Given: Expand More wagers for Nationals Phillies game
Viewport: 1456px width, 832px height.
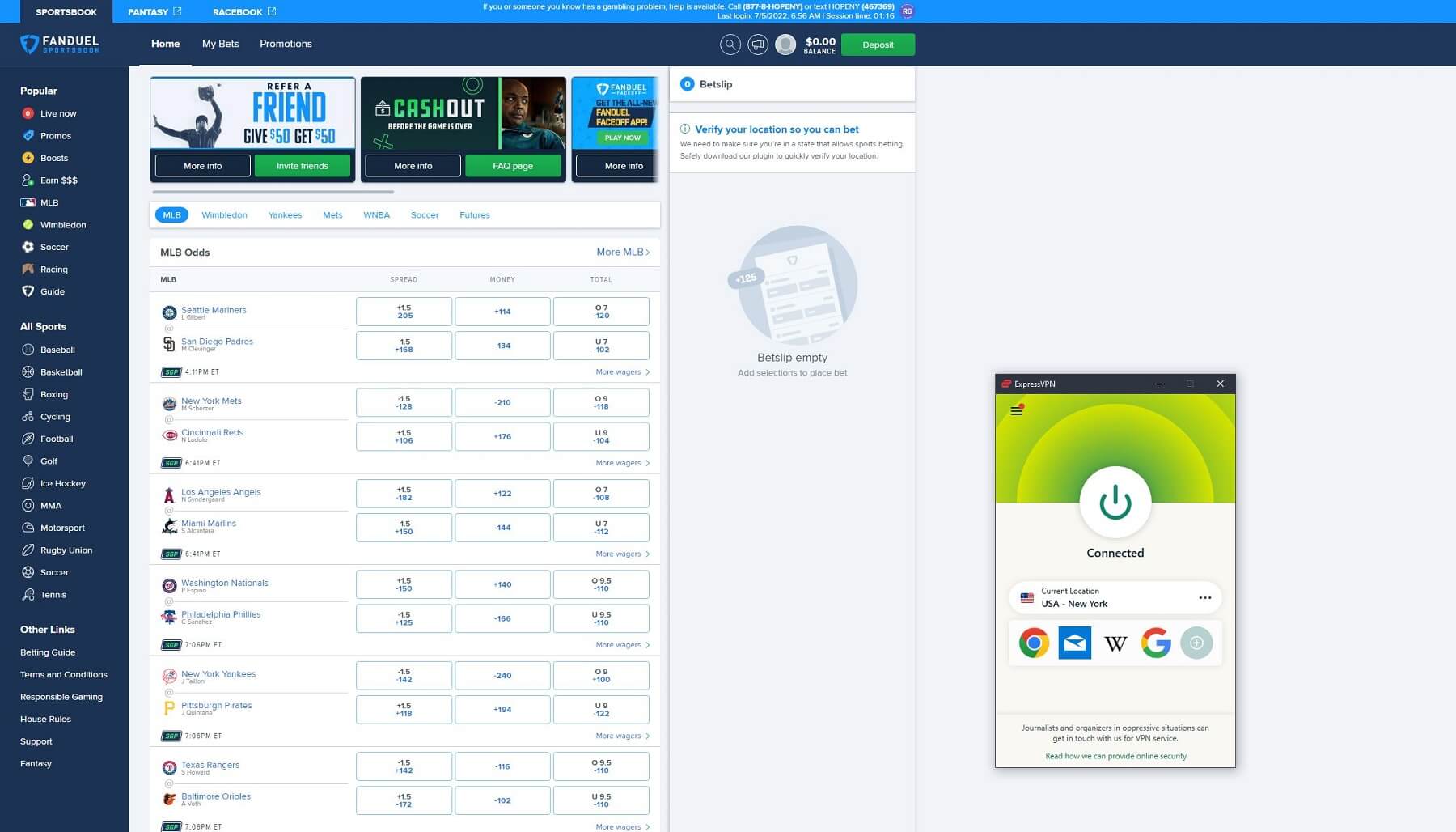Looking at the screenshot, I should [623, 645].
